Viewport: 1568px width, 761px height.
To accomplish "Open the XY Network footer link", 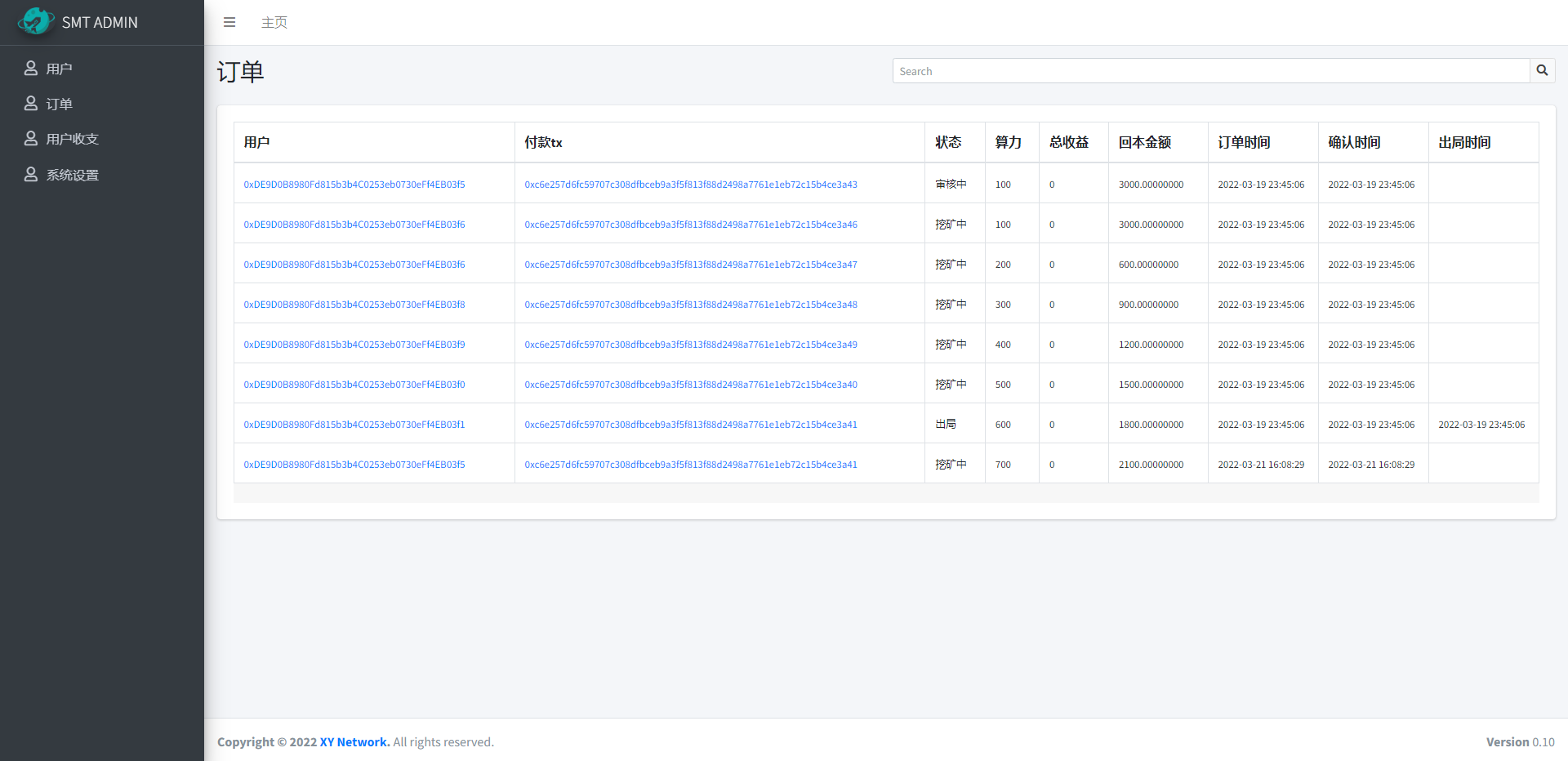I will coord(354,741).
